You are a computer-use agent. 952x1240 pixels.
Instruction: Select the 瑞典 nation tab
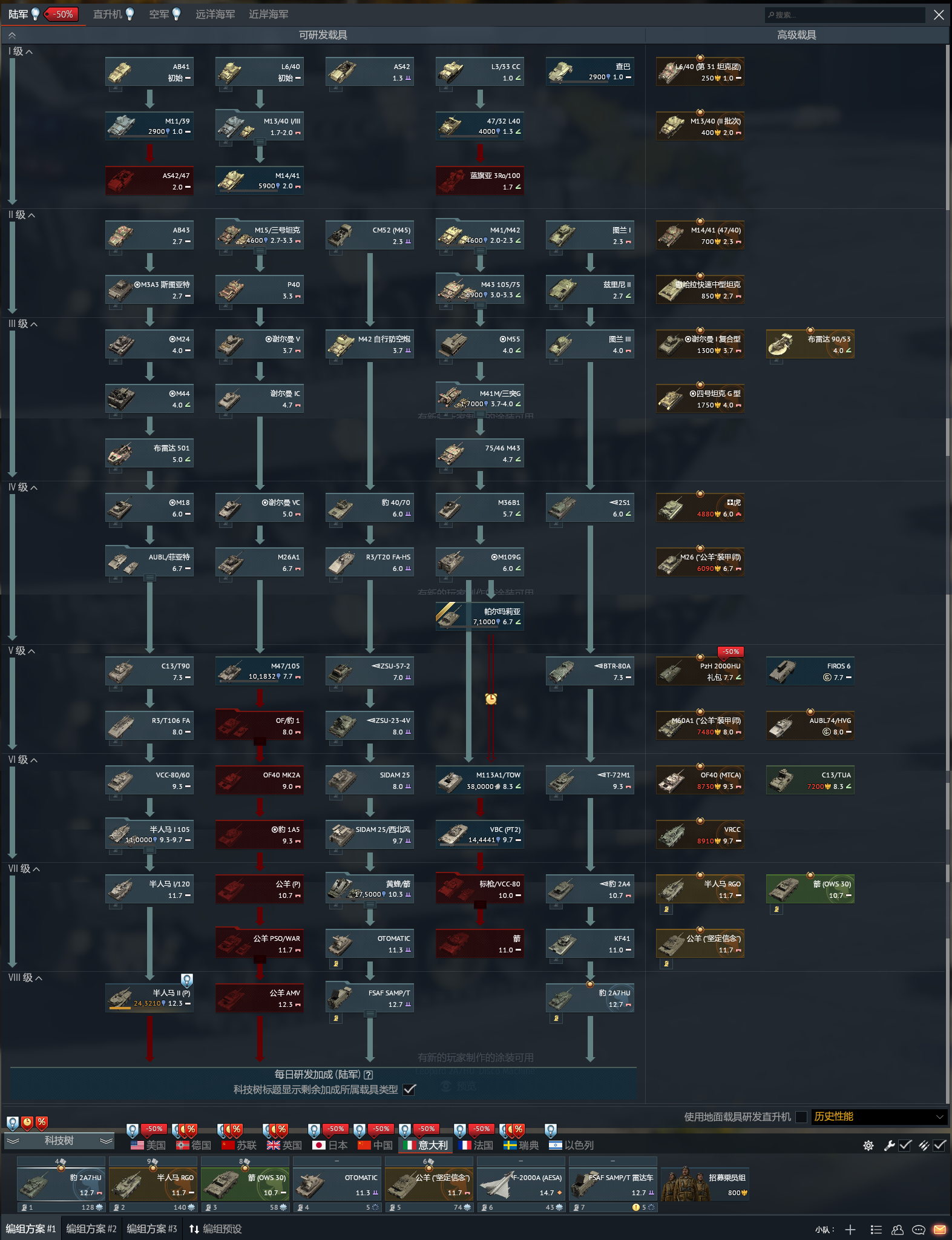tap(521, 1146)
